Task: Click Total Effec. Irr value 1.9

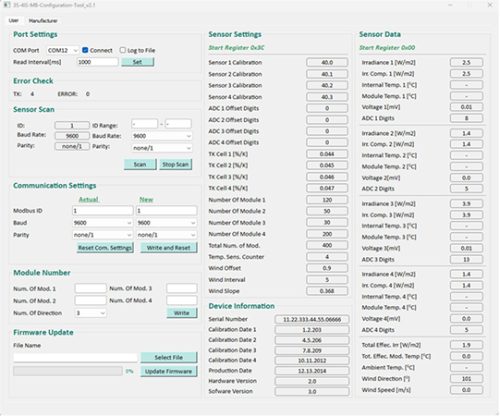Action: tap(466, 345)
